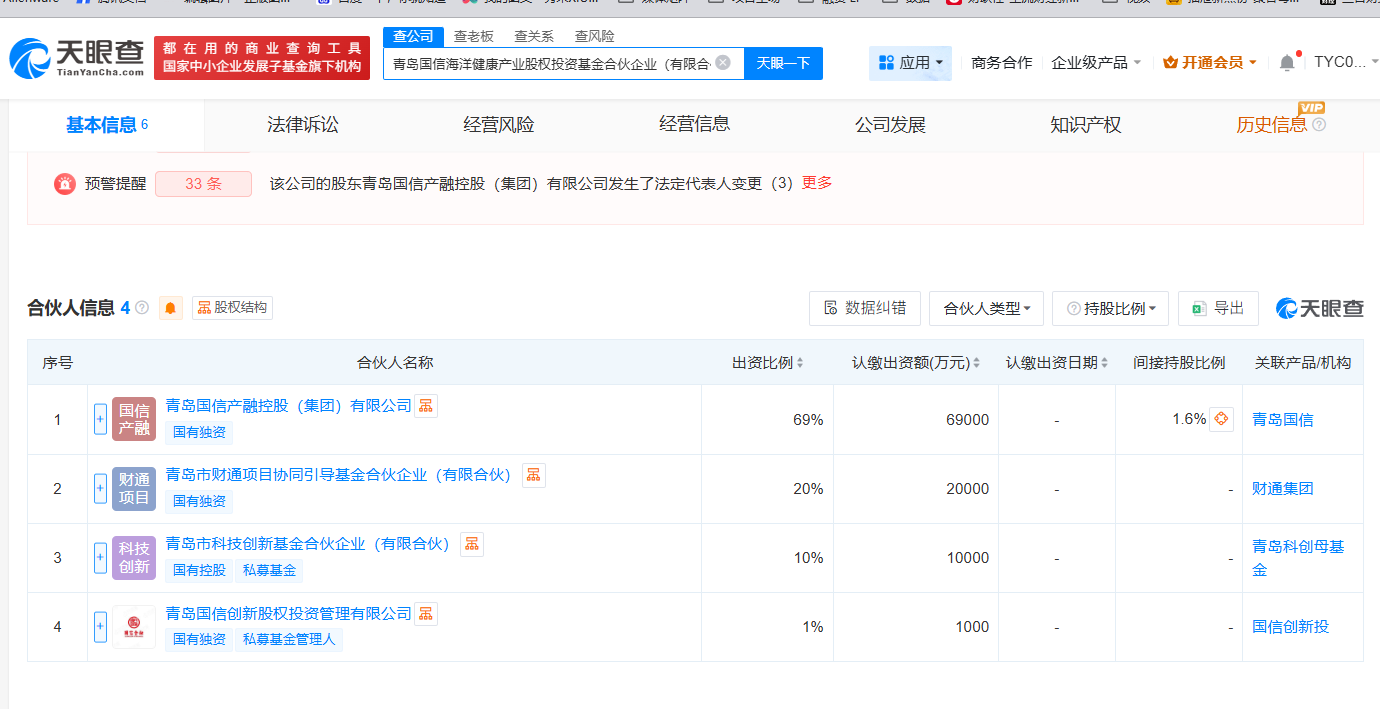Screen dimensions: 1380x709
Task: Open the 应用 dropdown menu
Action: click(x=910, y=63)
